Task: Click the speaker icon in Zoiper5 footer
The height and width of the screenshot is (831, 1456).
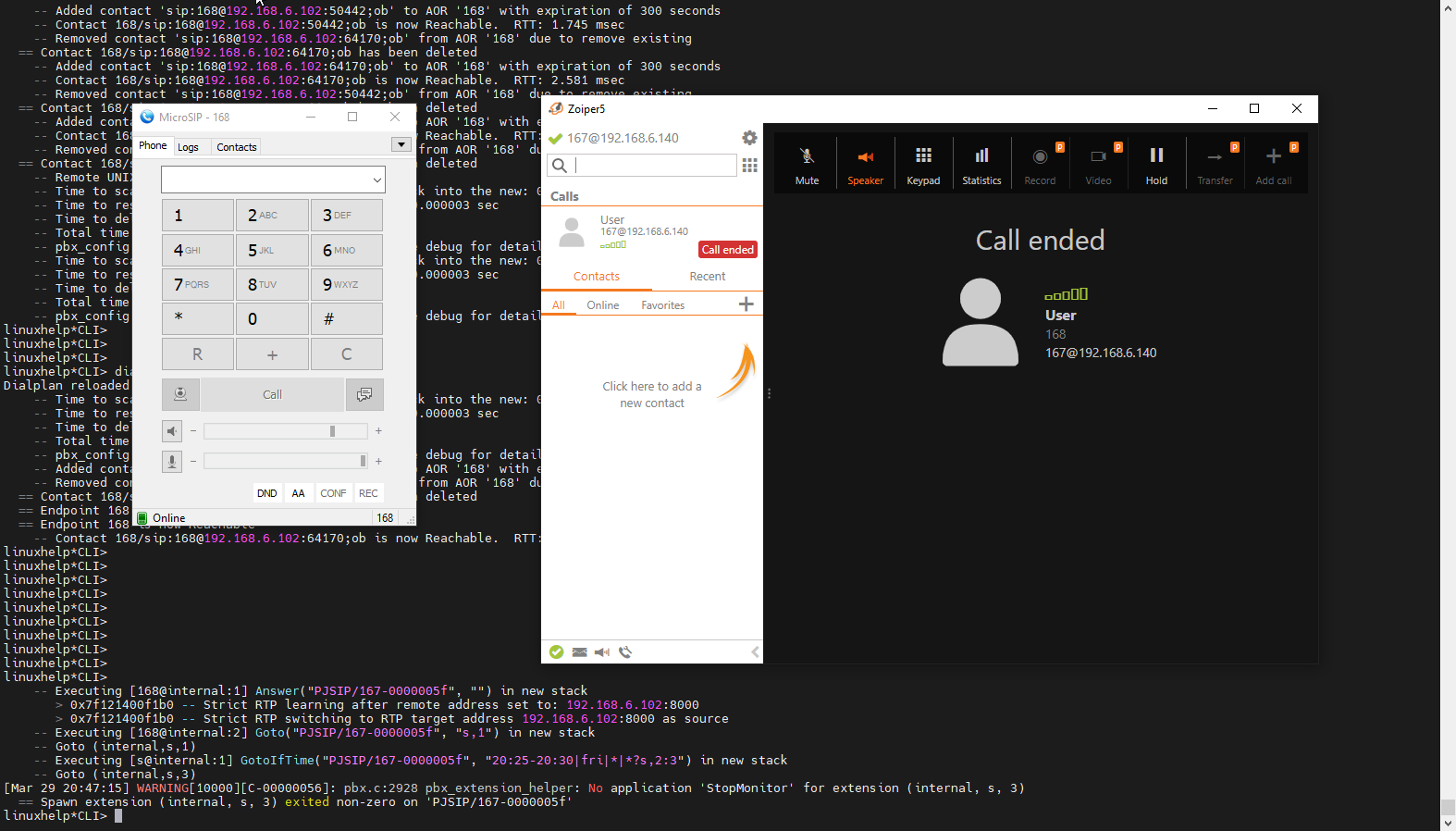Action: pos(602,652)
